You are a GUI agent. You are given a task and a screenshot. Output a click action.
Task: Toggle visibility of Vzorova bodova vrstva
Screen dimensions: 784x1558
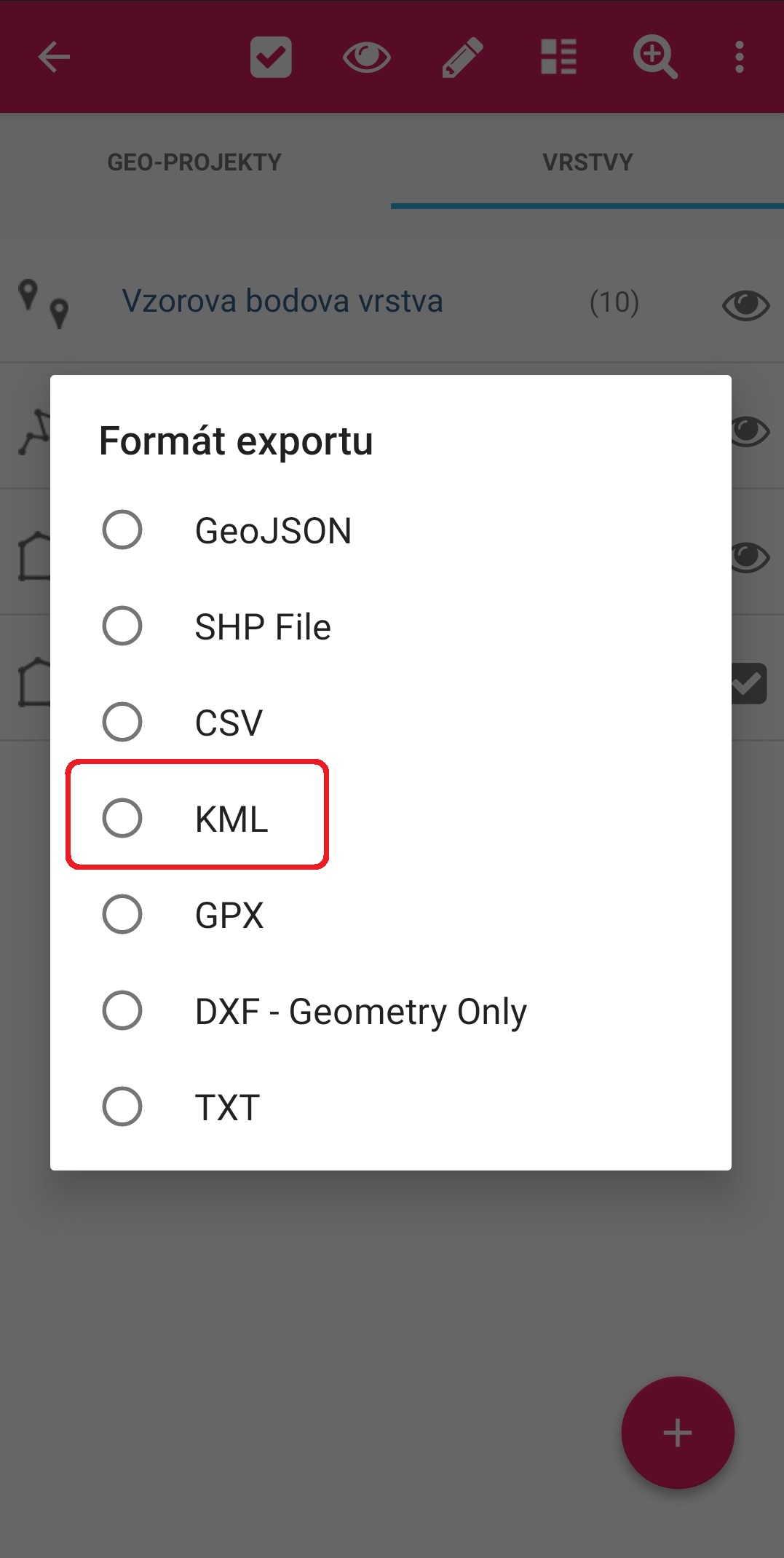point(745,304)
